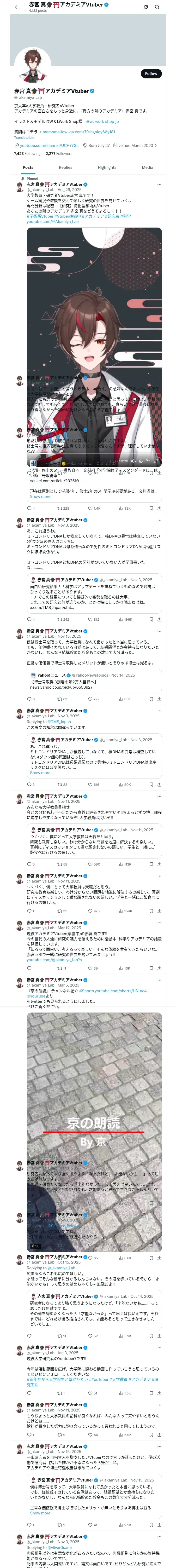Reply to the pinned Aug 29 post
The width and height of the screenshot is (176, 1568).
28,508
